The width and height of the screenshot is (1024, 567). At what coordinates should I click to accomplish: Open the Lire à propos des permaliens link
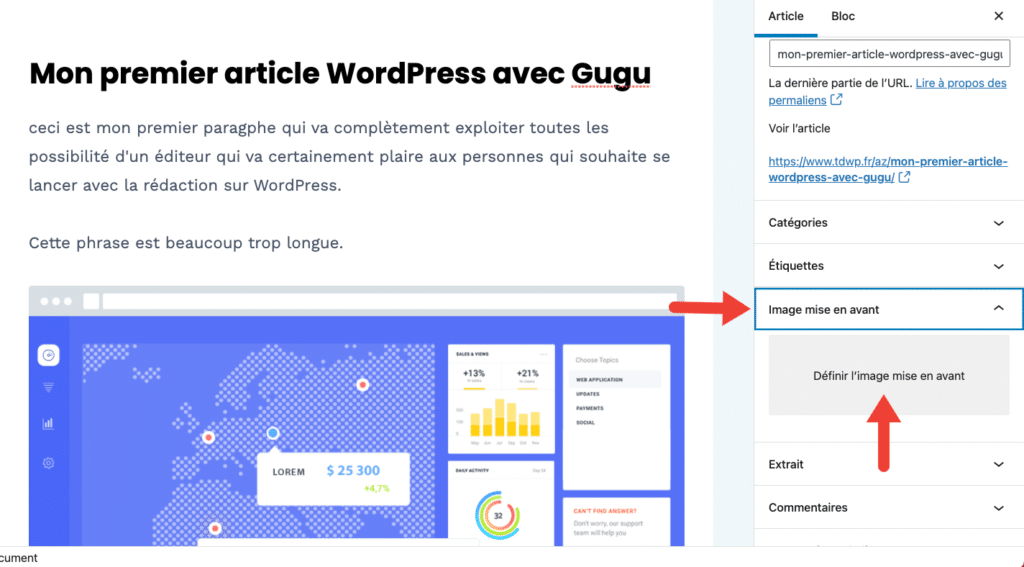888,91
